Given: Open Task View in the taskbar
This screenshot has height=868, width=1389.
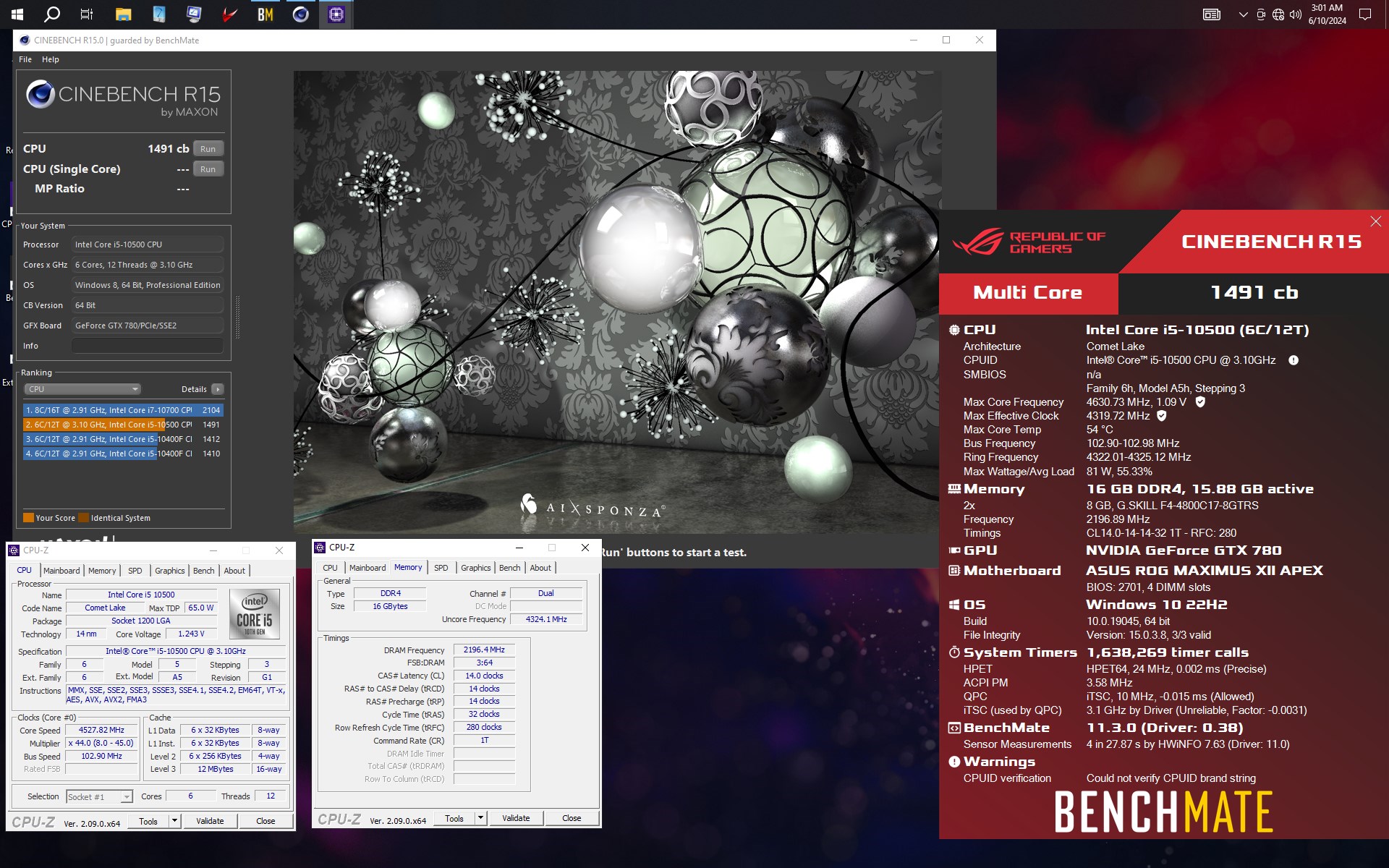Looking at the screenshot, I should coord(86,14).
